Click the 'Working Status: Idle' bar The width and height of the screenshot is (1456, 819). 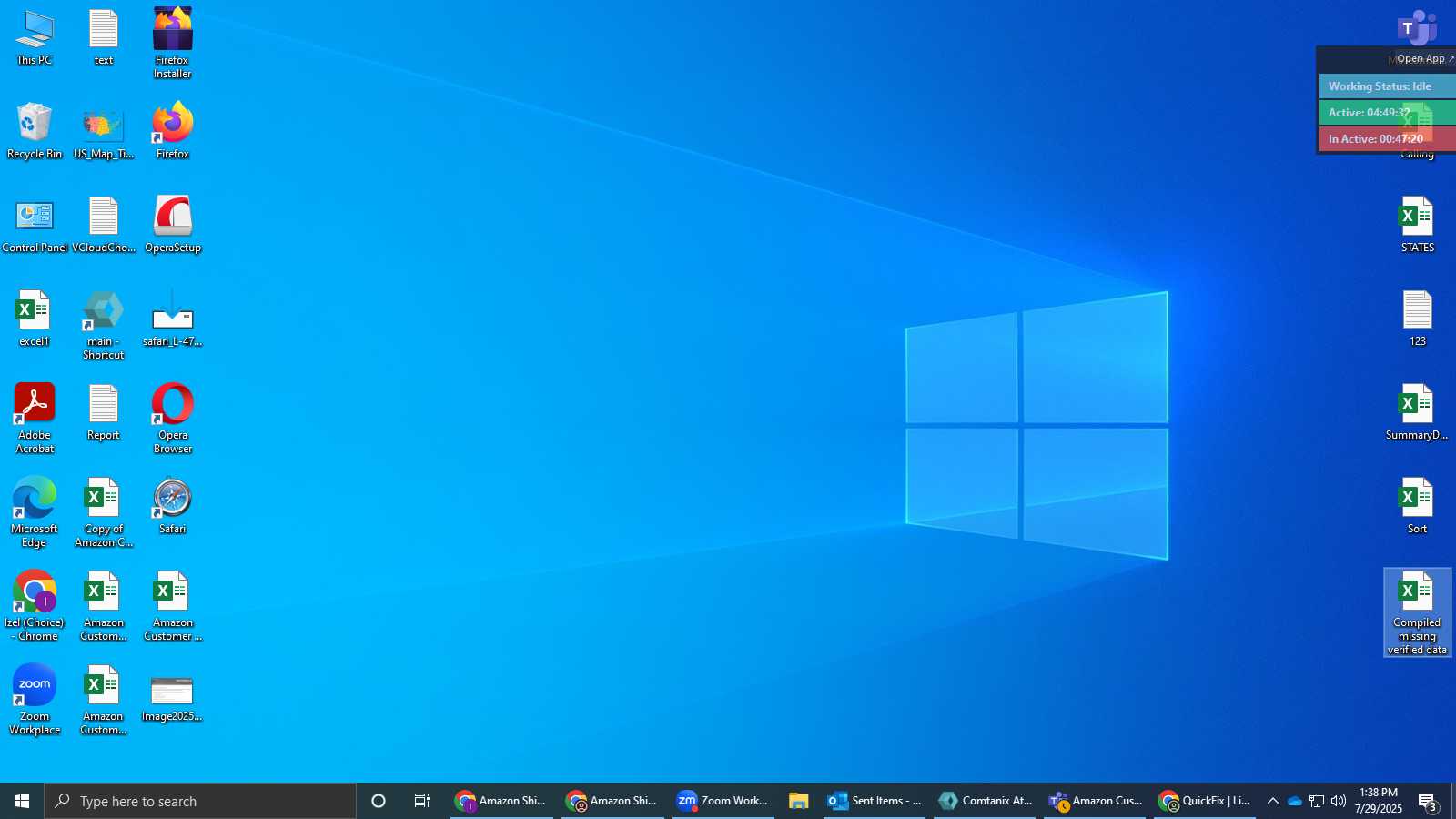pos(1388,86)
